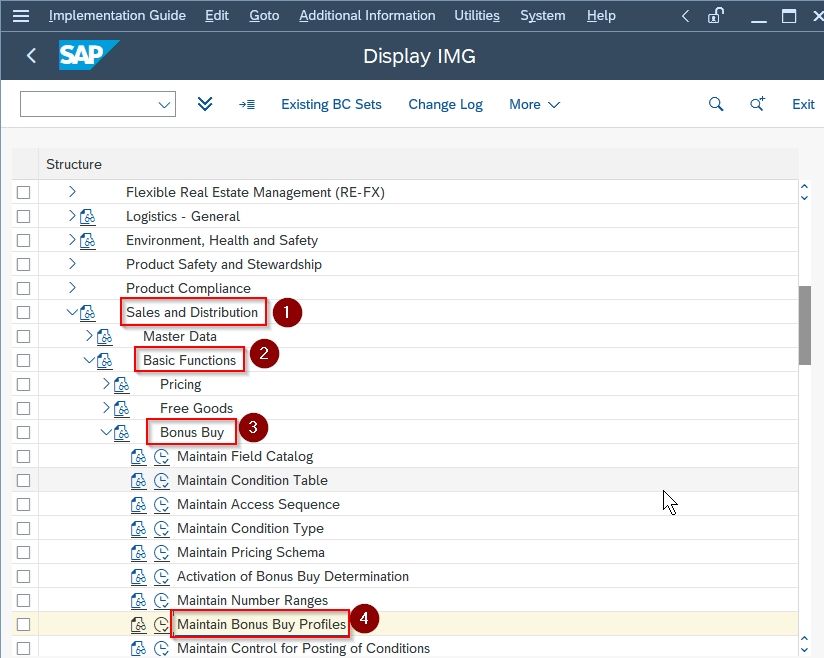Screen dimensions: 824x658
Task: Open documentation icon for Environment, Health and Safety
Action: point(88,241)
